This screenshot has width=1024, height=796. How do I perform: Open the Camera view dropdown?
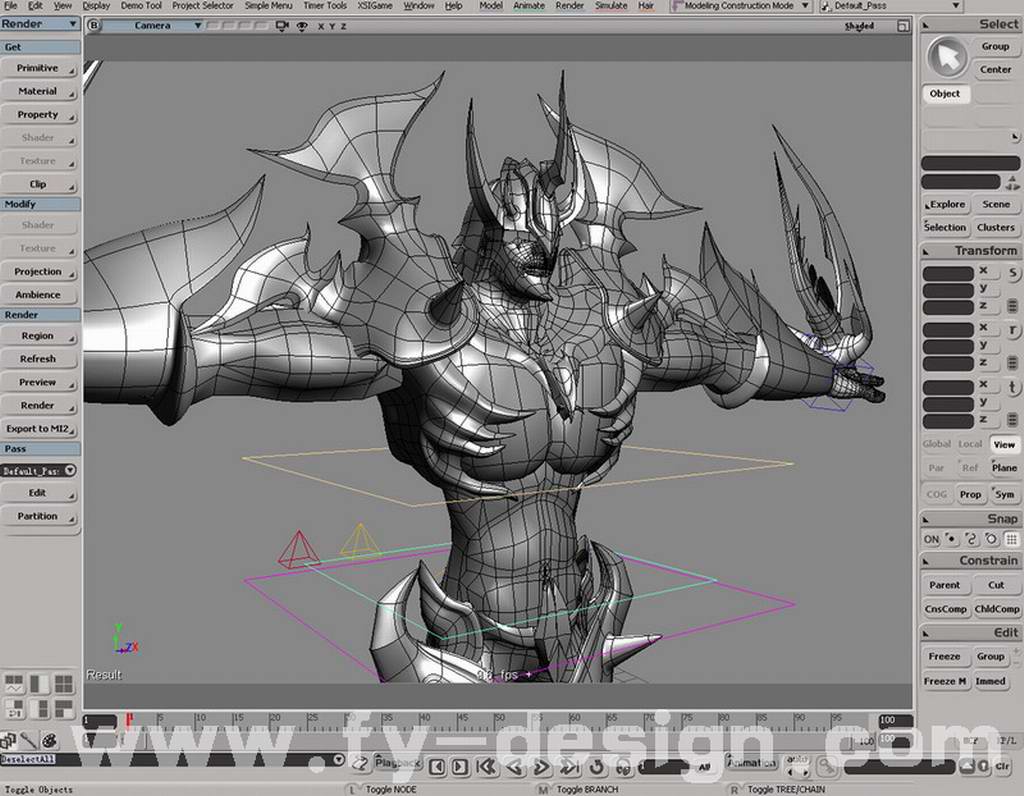197,26
